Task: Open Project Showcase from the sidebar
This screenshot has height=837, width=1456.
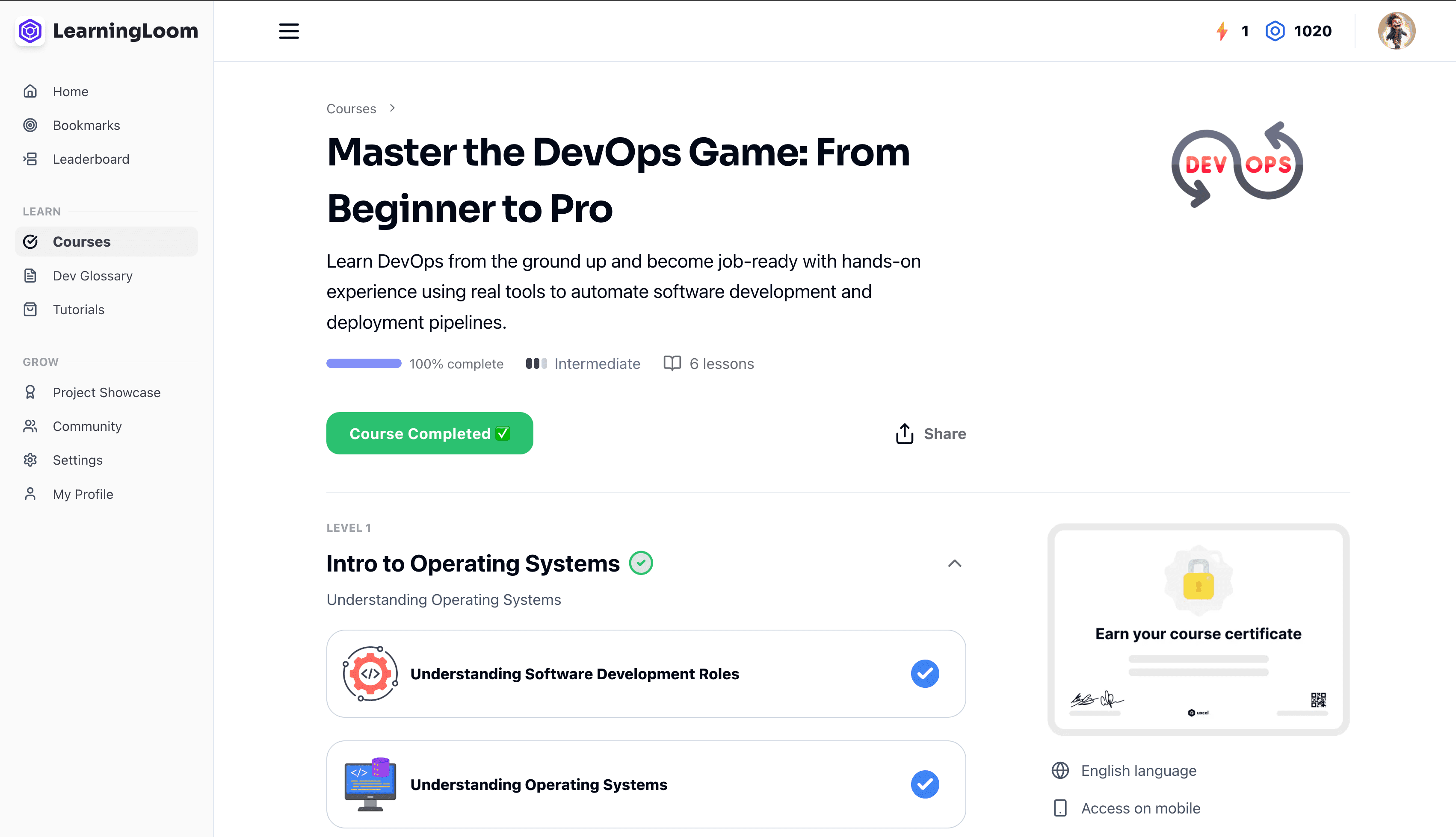Action: (x=107, y=392)
